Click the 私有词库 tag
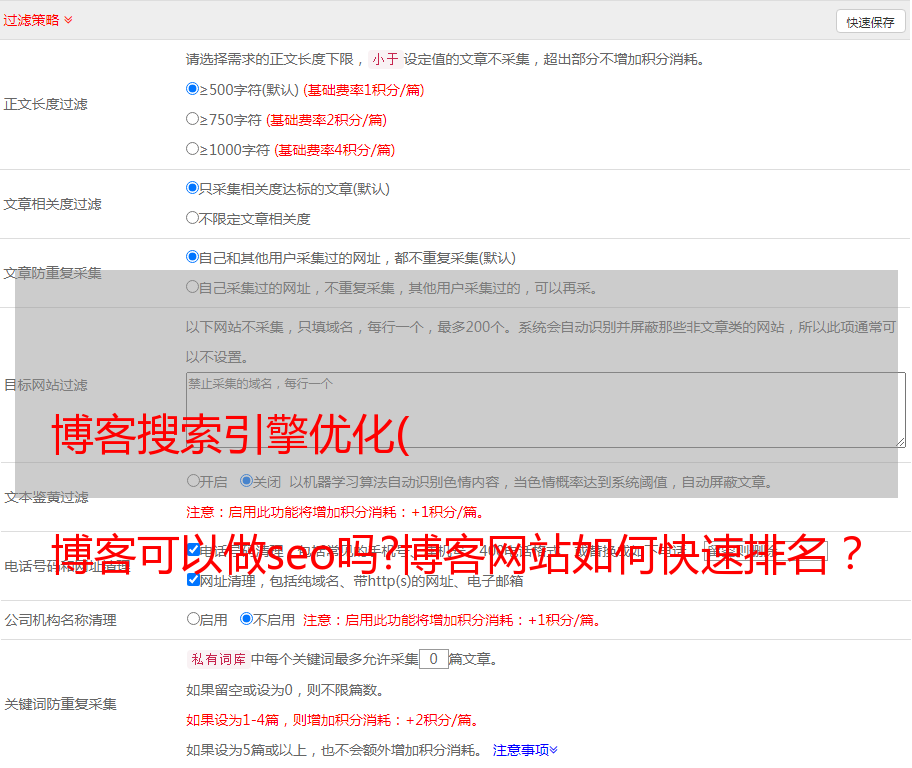 point(215,659)
